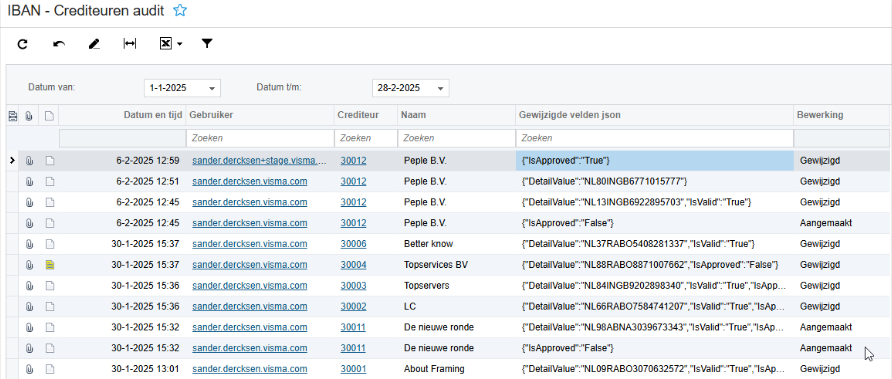892x379 pixels.
Task: Select the Topservers name cell
Action: [x=457, y=286]
